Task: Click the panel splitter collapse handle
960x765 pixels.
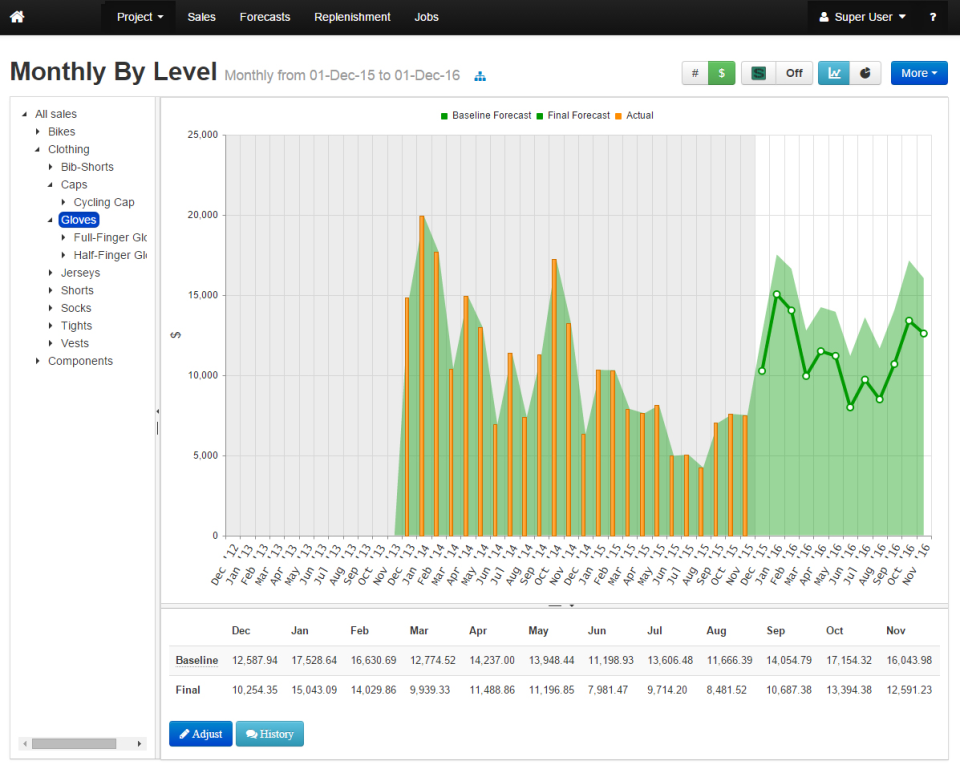Action: [x=157, y=412]
